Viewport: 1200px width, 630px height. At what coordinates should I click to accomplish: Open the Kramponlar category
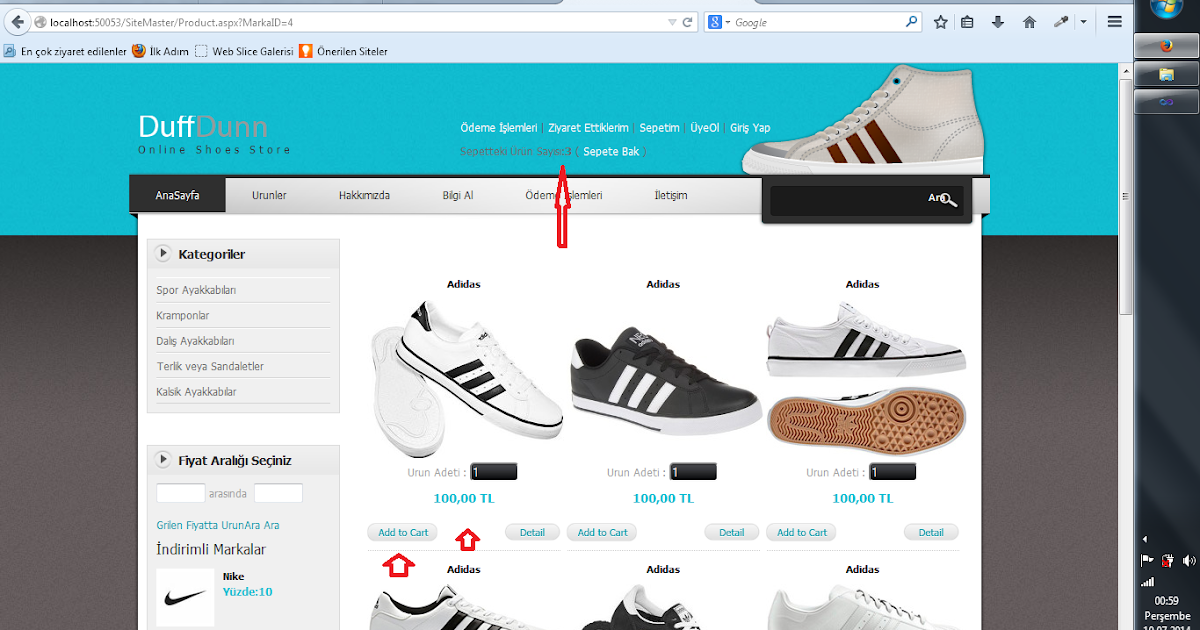point(183,315)
